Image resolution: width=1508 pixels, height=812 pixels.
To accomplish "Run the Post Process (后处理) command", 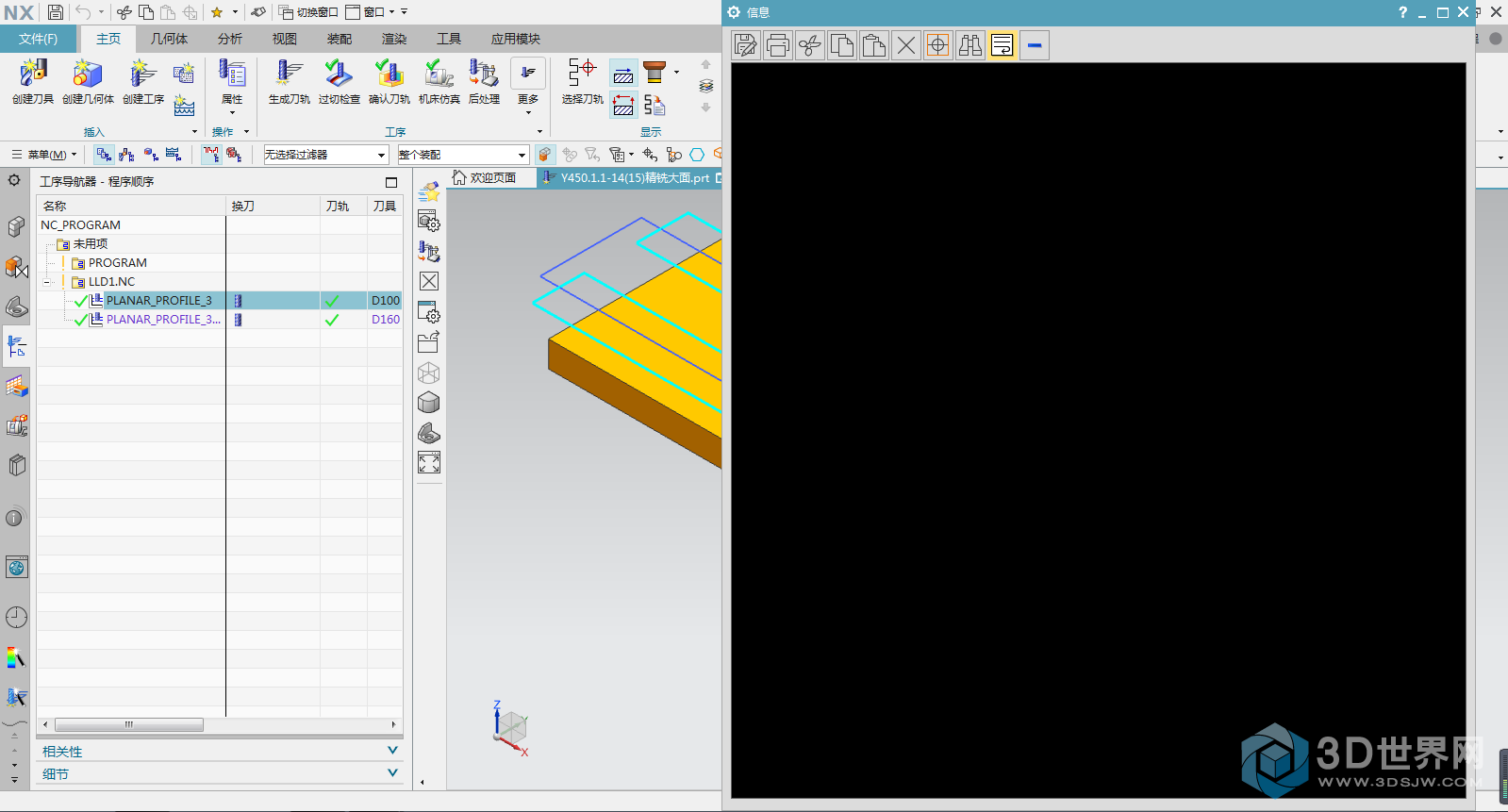I will click(x=484, y=75).
